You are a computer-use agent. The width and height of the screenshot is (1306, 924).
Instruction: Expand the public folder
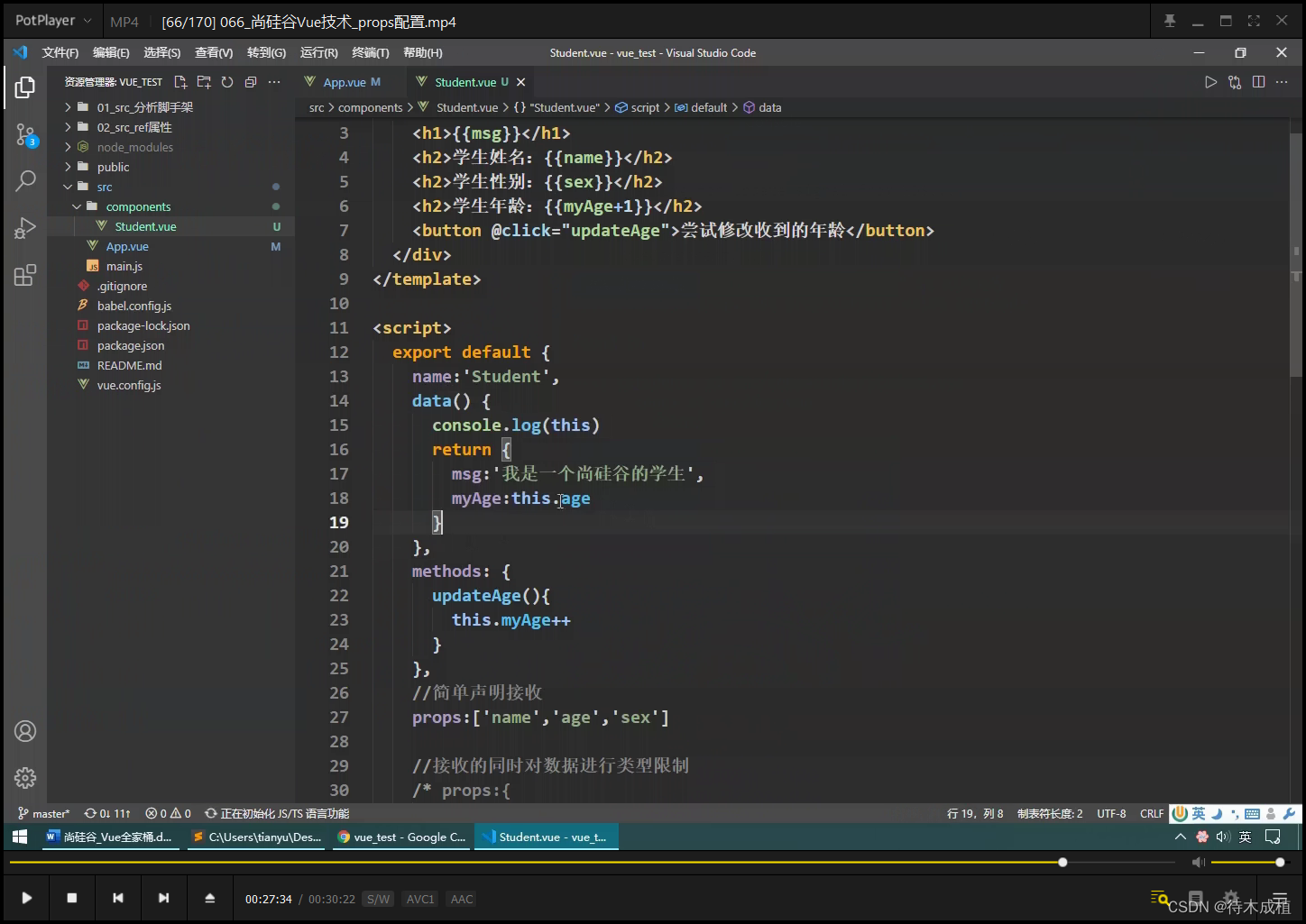coord(113,167)
